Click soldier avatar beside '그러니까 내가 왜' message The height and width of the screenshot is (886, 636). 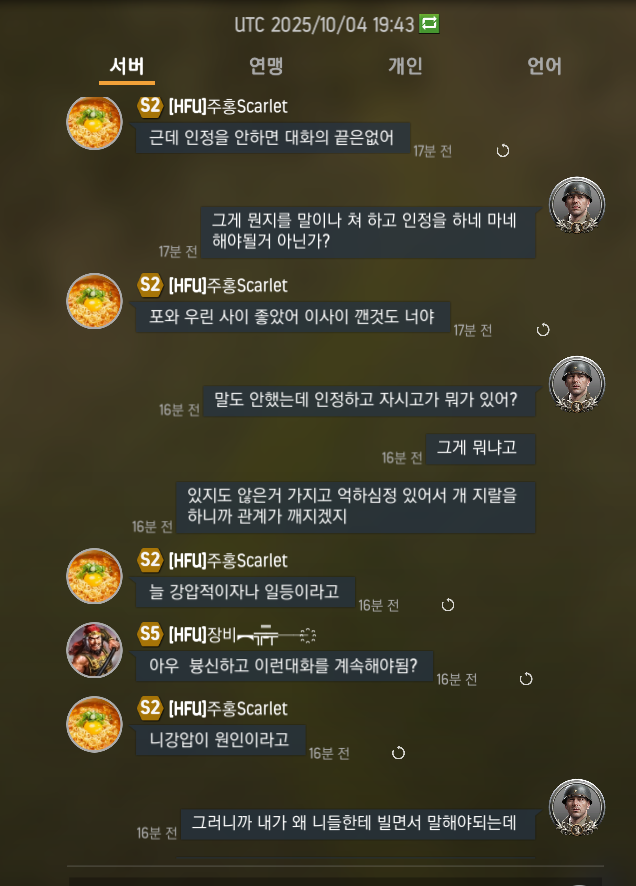click(x=577, y=807)
